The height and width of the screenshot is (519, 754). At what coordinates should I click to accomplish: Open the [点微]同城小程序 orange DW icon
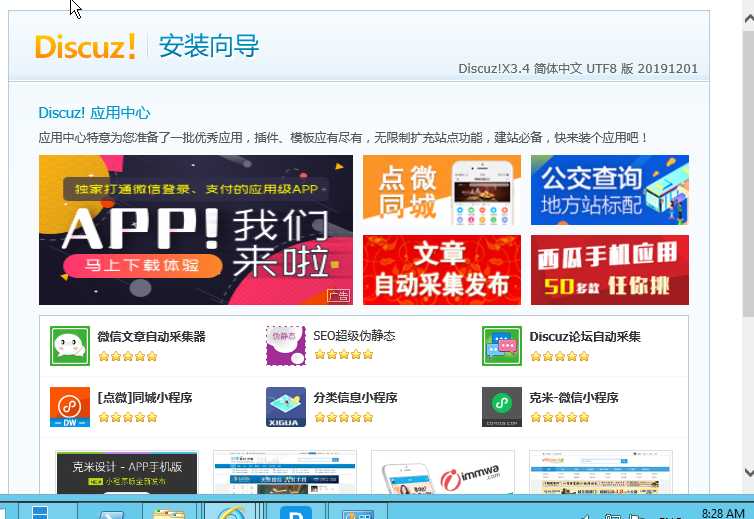pos(70,407)
